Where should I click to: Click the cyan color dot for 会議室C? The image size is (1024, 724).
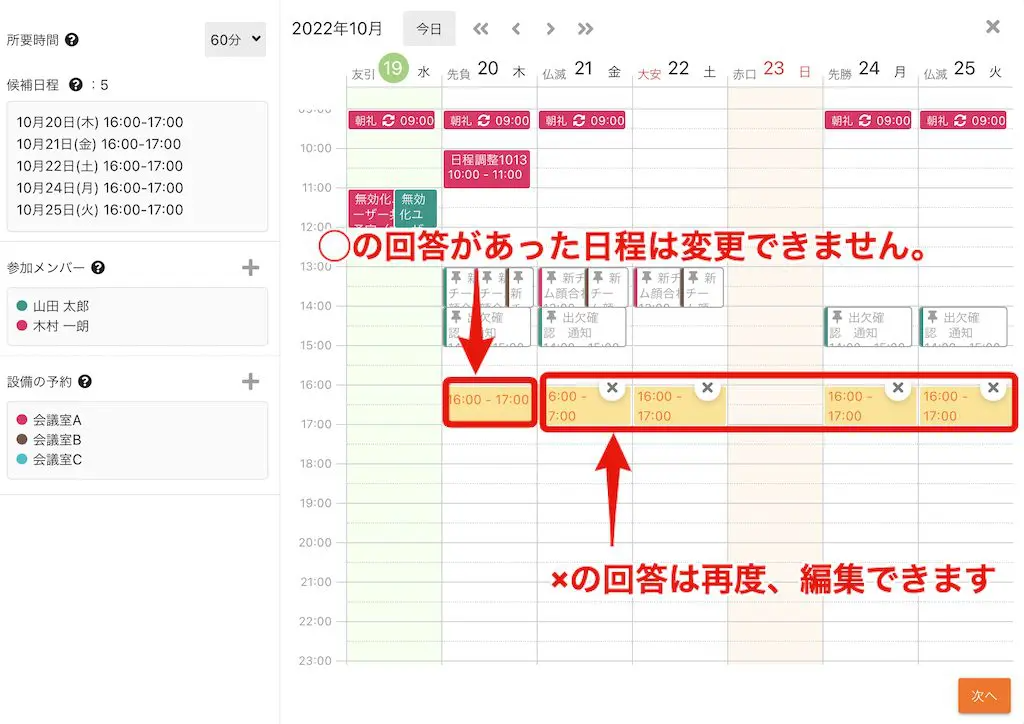22,459
